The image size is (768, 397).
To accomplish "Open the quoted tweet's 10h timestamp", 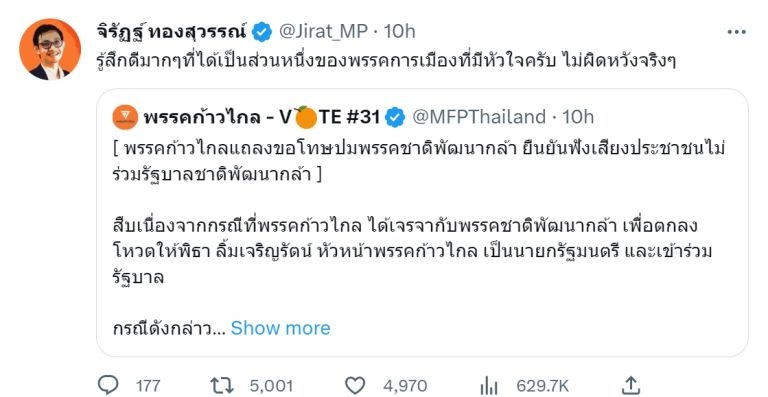I will point(578,117).
